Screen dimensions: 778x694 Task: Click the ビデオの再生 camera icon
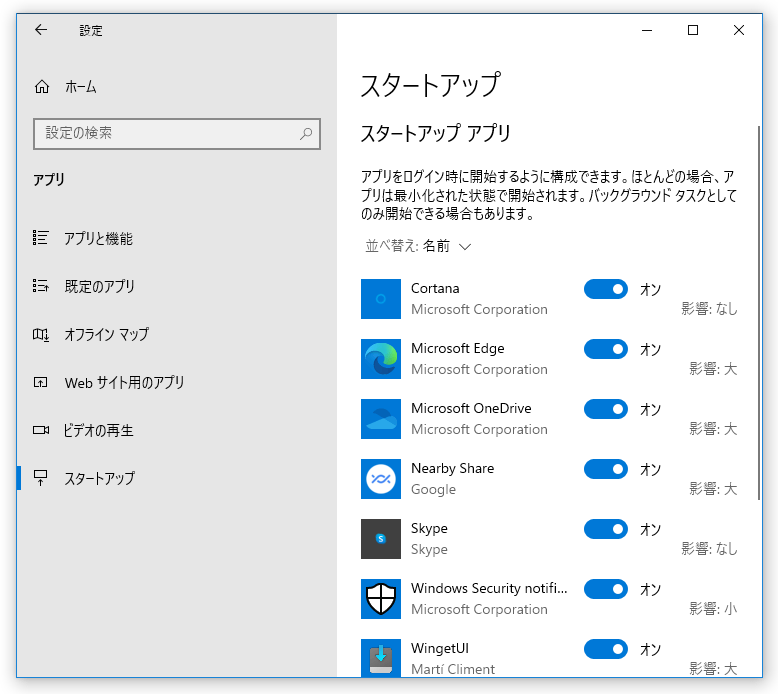[40, 430]
